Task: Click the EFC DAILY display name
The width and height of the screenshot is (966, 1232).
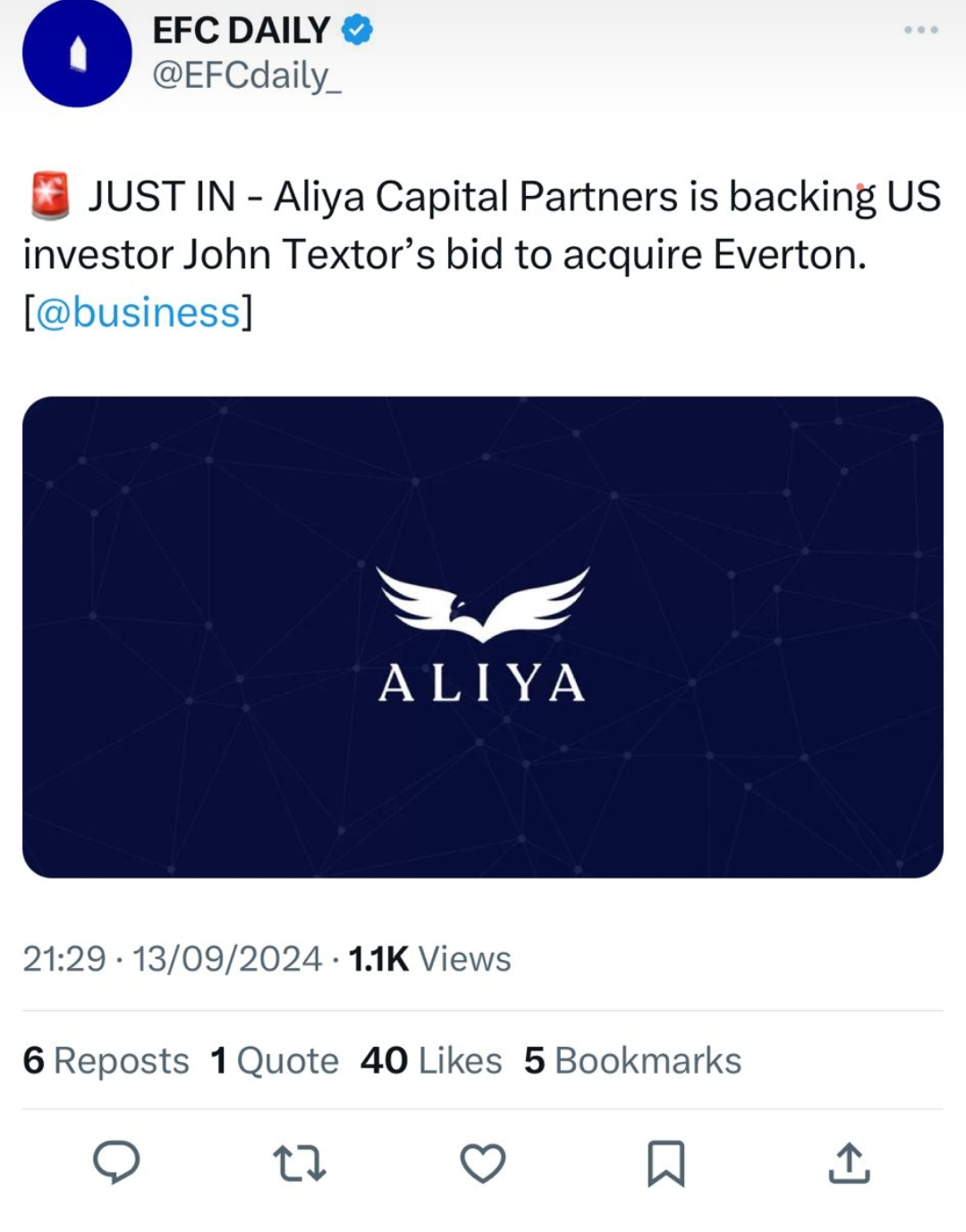Action: pos(241,30)
